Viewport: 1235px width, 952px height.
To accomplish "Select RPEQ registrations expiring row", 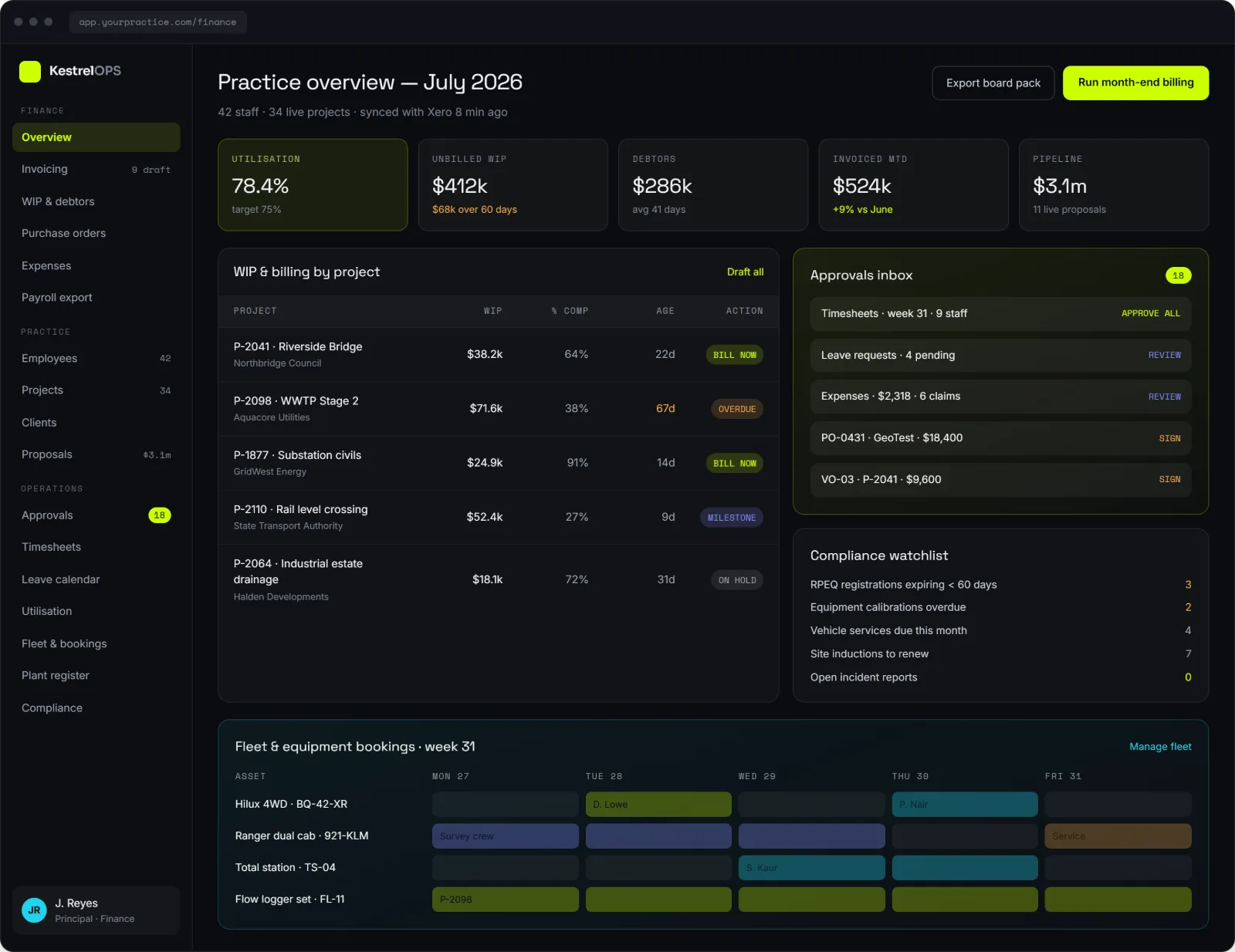I will coord(1000,585).
